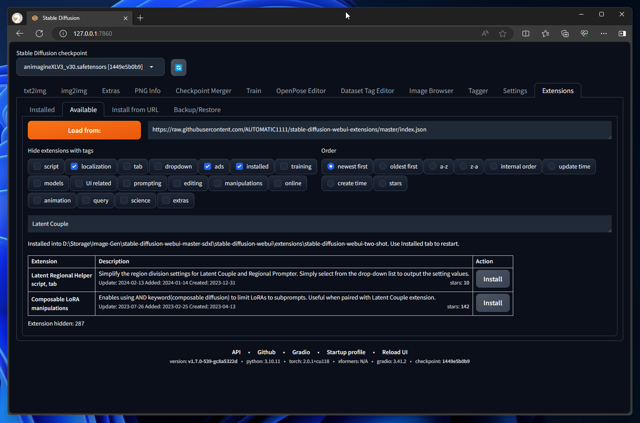640x423 pixels.
Task: Enable the editing tag checkbox
Action: [177, 183]
